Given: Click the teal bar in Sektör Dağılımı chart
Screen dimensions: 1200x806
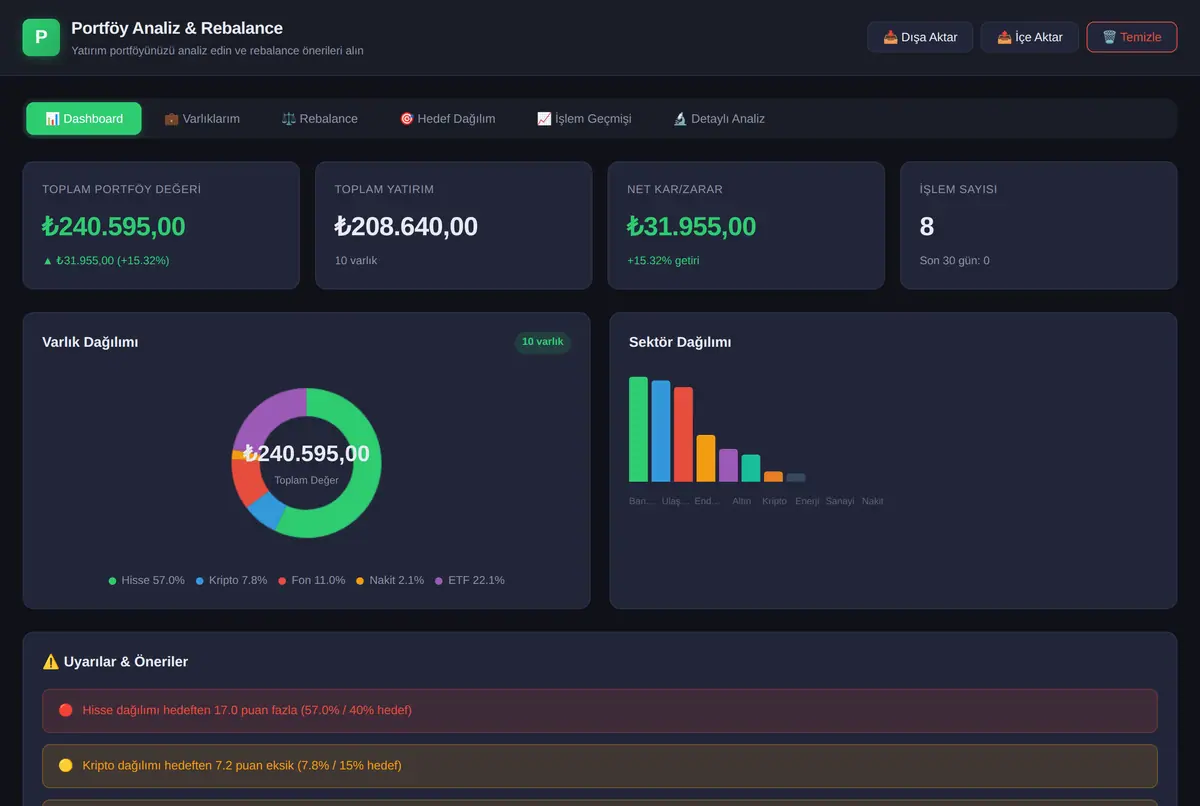Looking at the screenshot, I should click(x=751, y=468).
